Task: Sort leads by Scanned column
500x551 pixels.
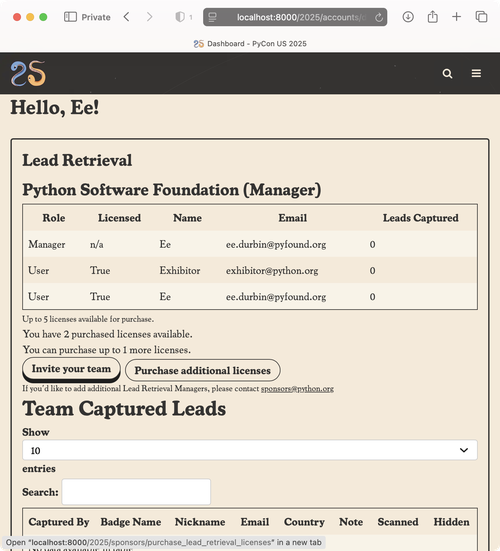Action: 398,522
